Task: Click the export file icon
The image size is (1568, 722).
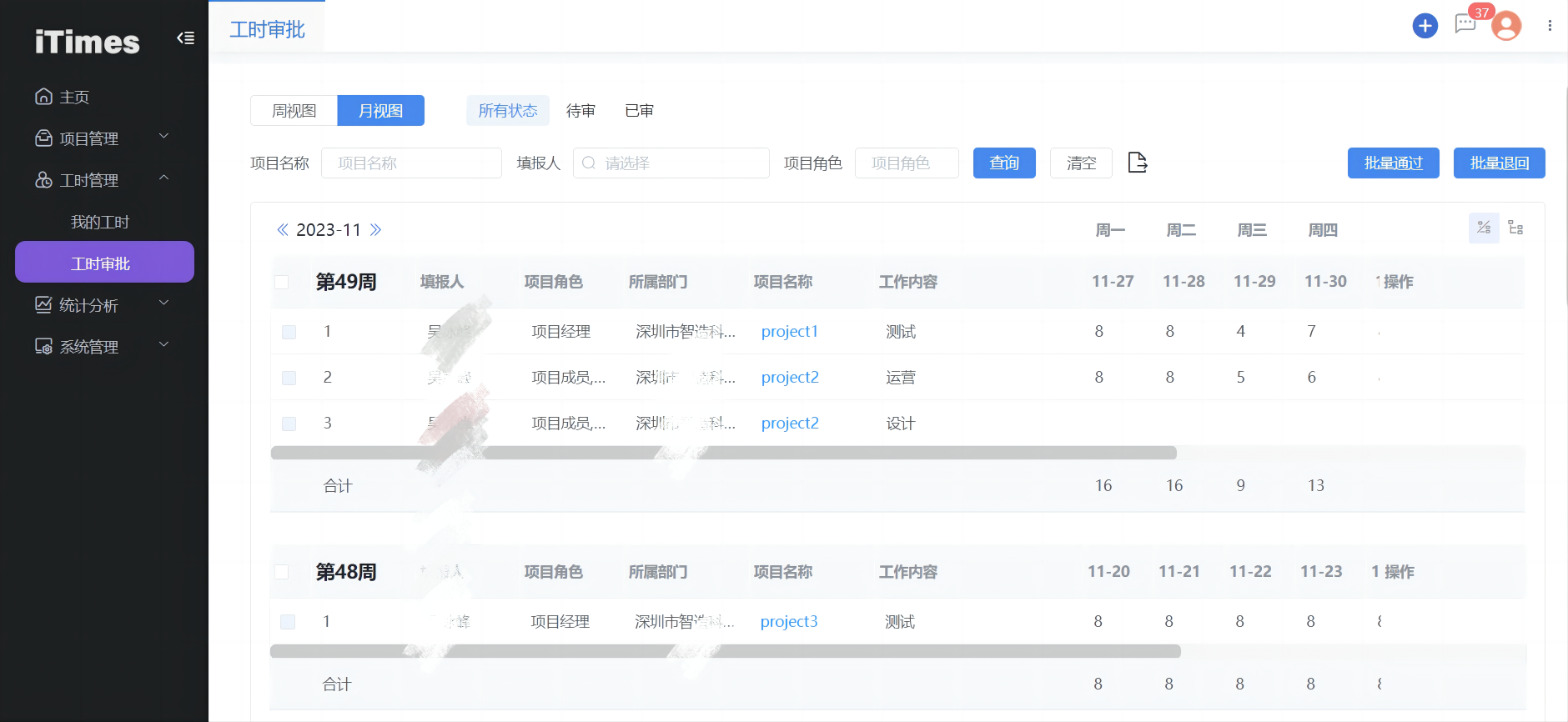Action: 1137,163
